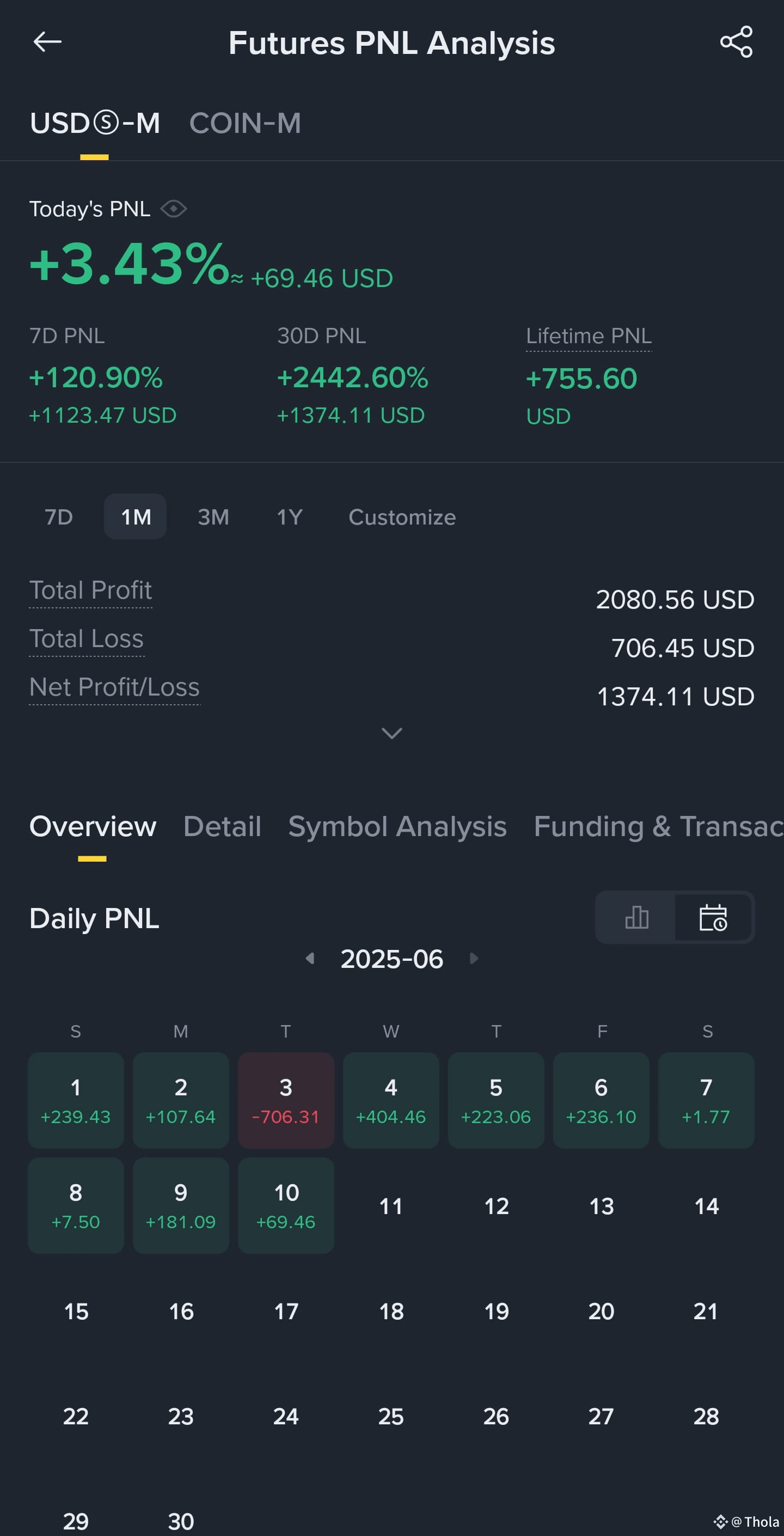The image size is (784, 1536).
Task: Select the 3M time range
Action: pos(213,517)
